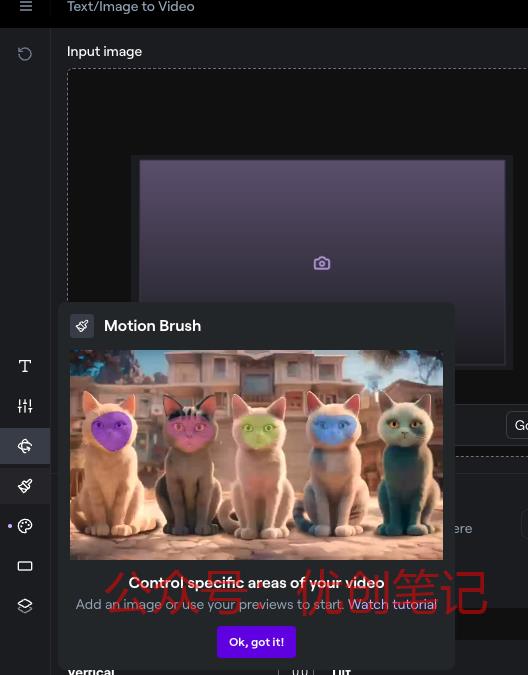
Task: Click the Text/Image to Video title
Action: [130, 6]
